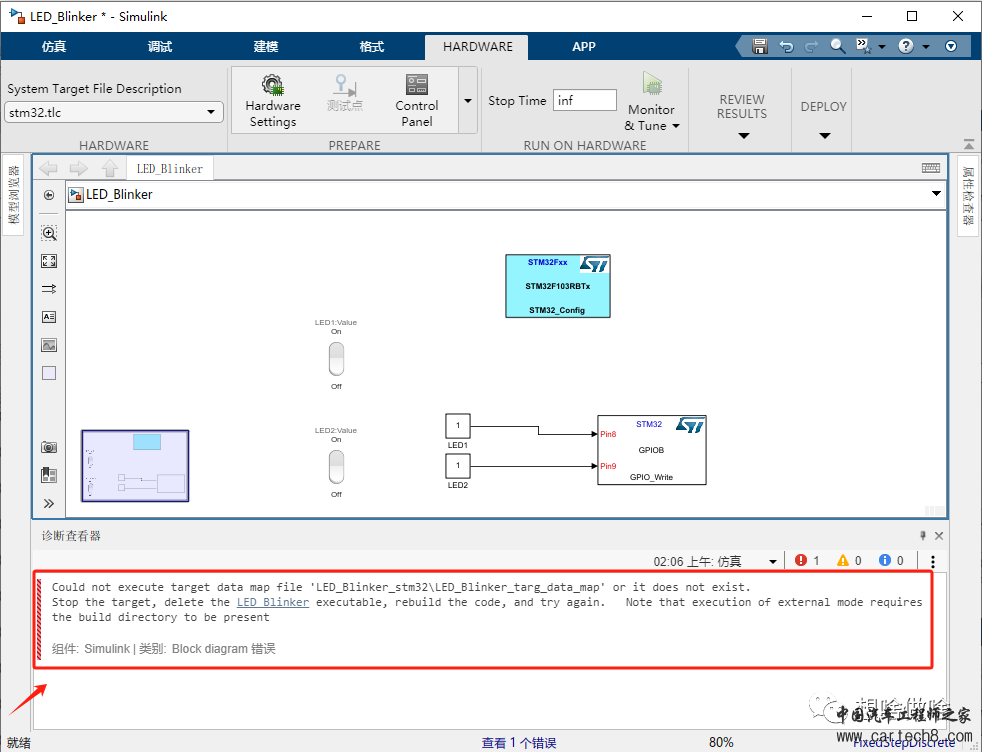Switch to the 调试 ribbon tab
Image resolution: width=982 pixels, height=752 pixels.
(160, 46)
